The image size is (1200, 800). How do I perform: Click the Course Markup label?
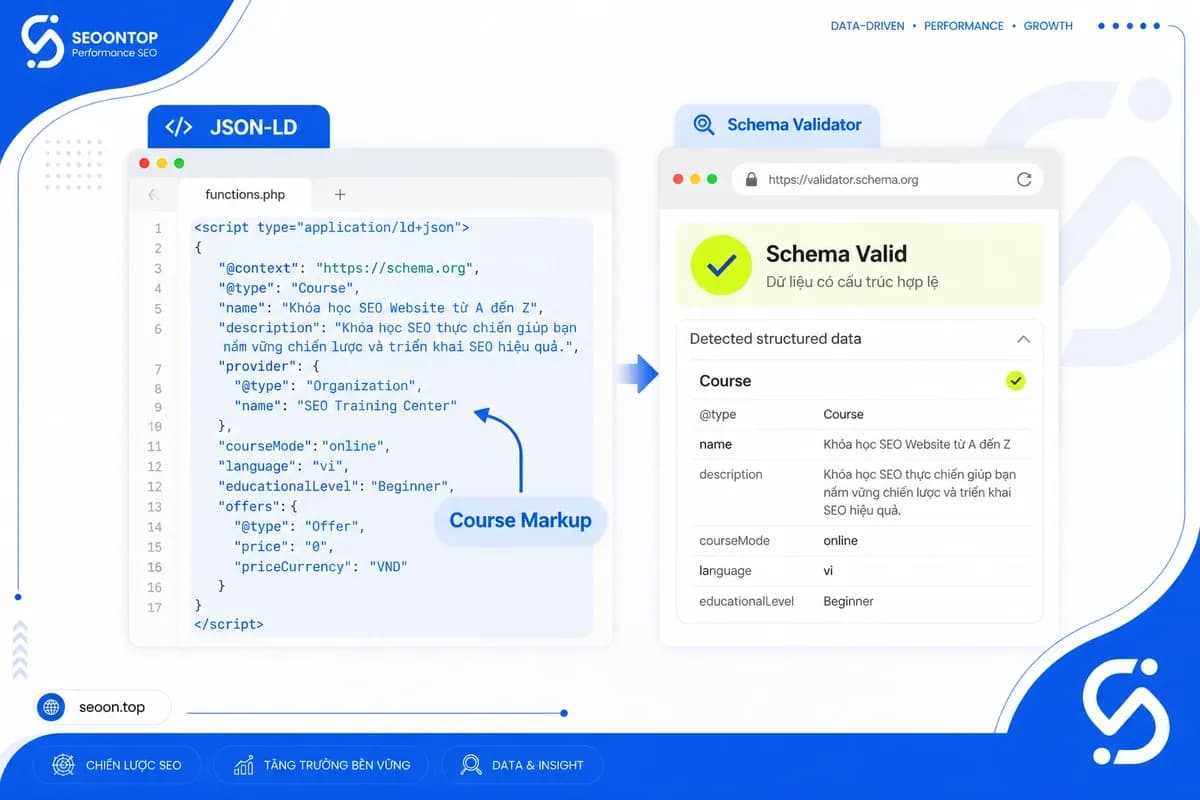pyautogui.click(x=520, y=520)
